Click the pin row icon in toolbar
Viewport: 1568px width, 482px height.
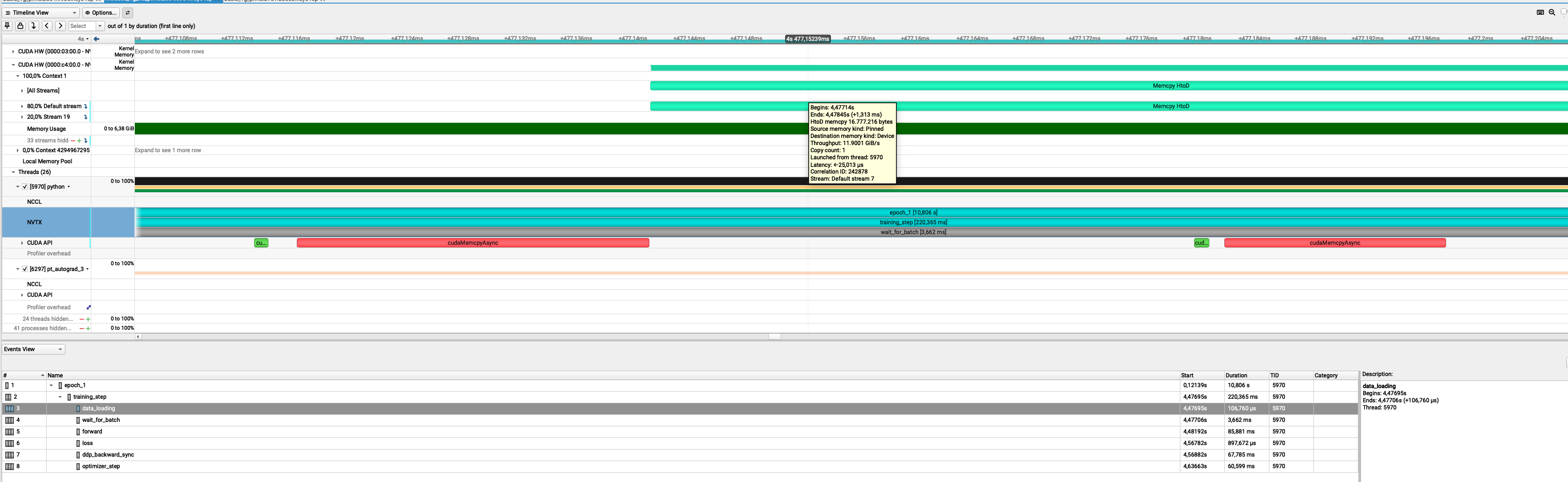(7, 25)
